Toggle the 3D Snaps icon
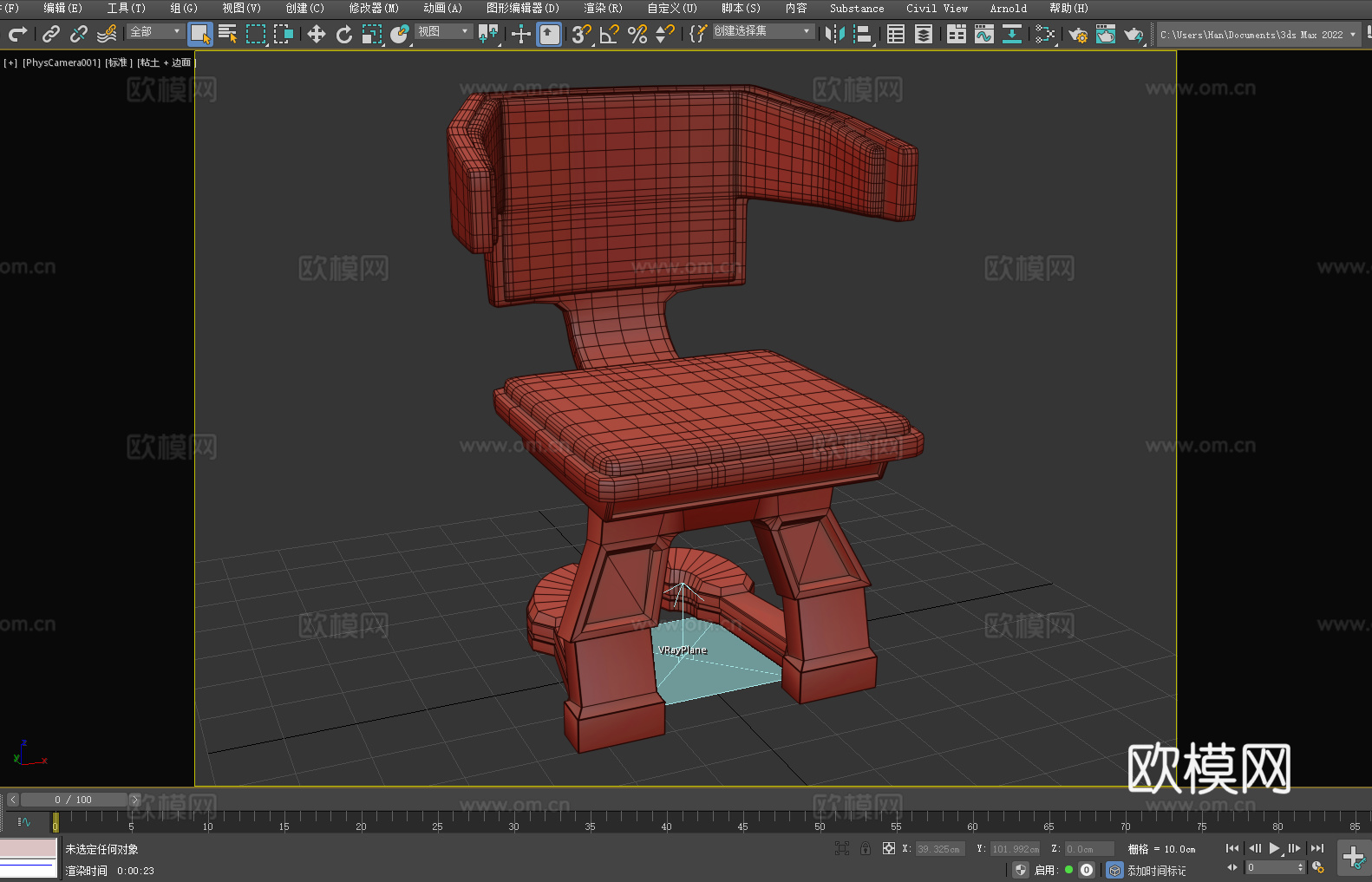The height and width of the screenshot is (882, 1372). (x=582, y=34)
